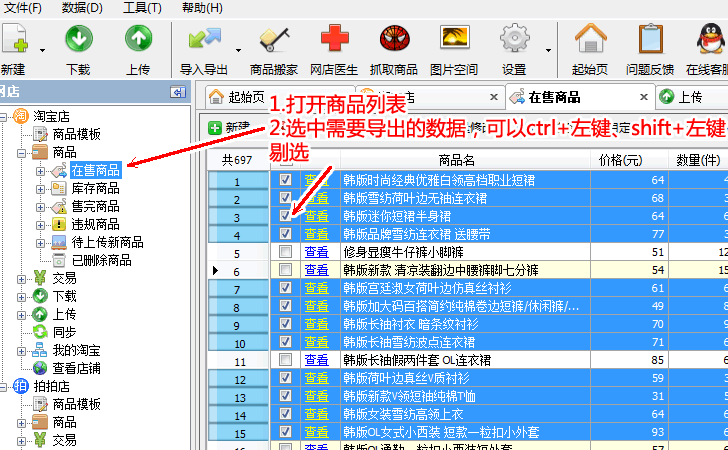728x450 pixels.
Task: Expand the 下载 tree node
Action: pyautogui.click(x=21, y=297)
